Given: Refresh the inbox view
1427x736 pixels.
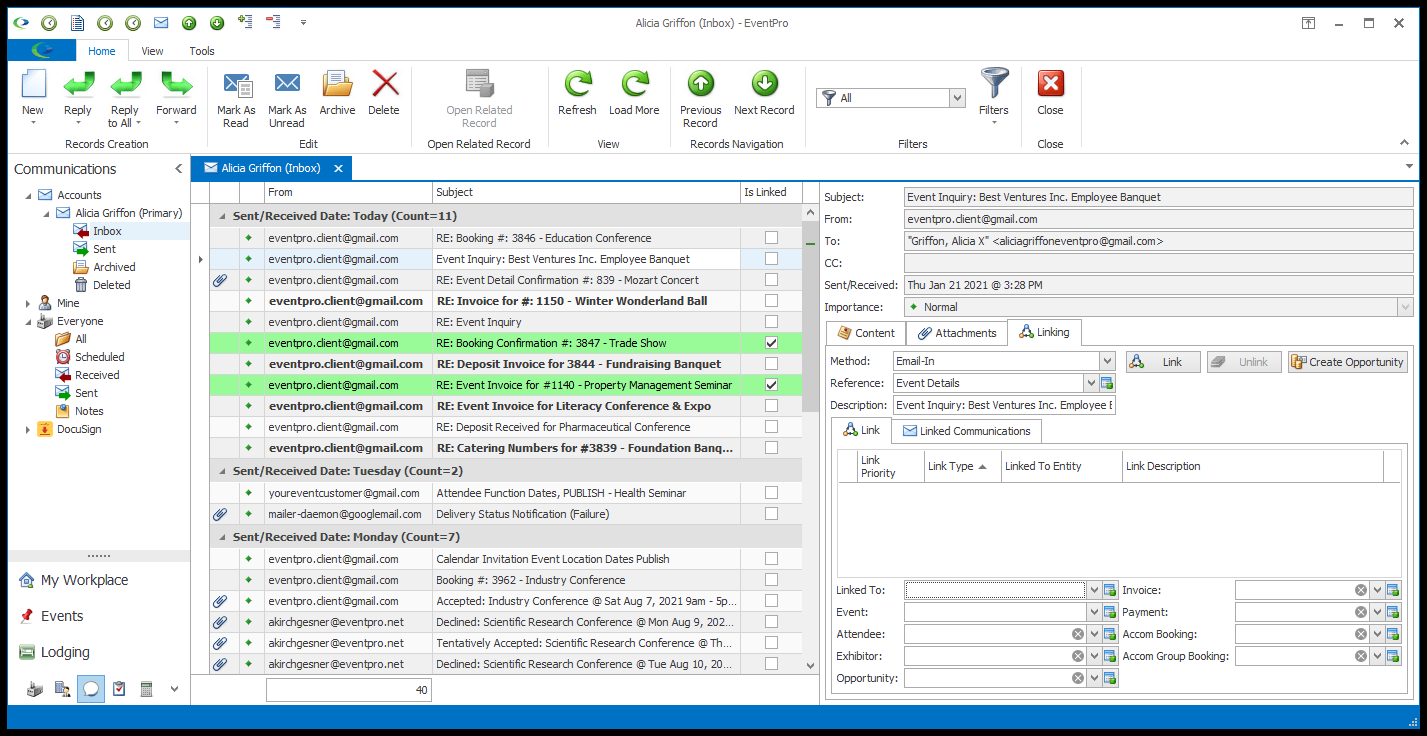Looking at the screenshot, I should pos(577,92).
